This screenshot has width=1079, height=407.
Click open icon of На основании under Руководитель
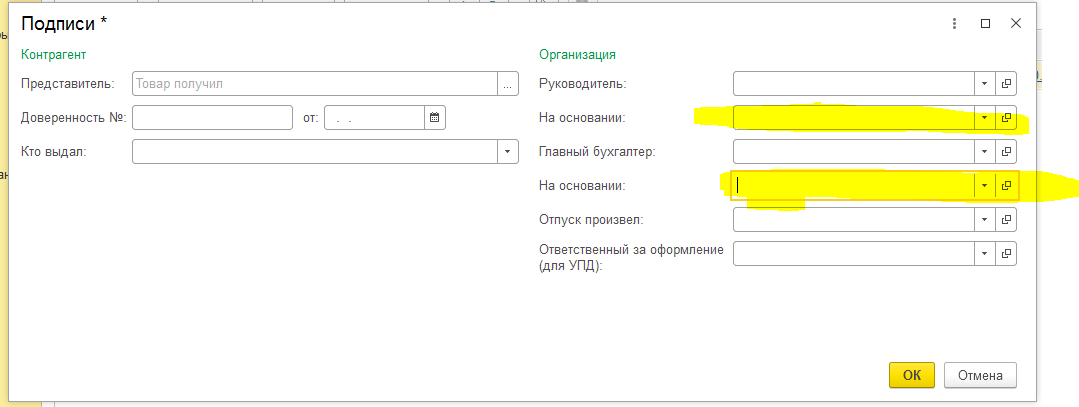[x=1006, y=118]
